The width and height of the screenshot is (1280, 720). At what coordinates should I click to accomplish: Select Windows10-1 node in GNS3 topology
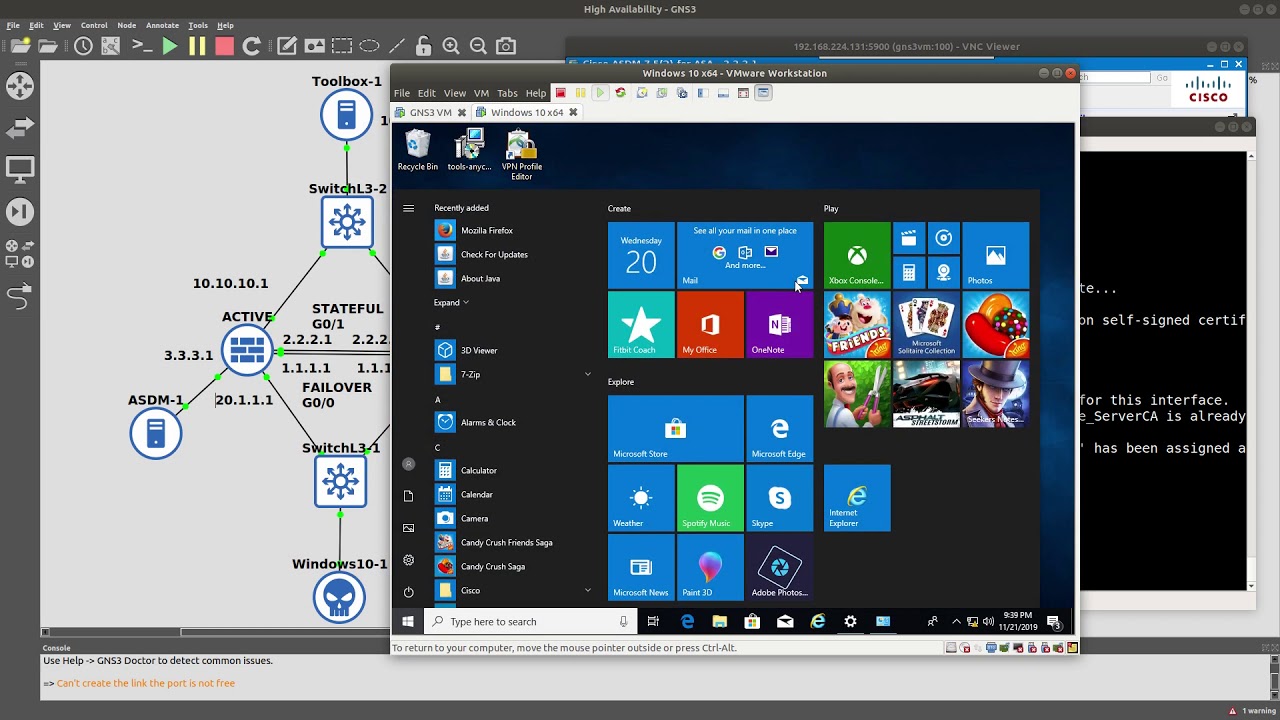(339, 597)
